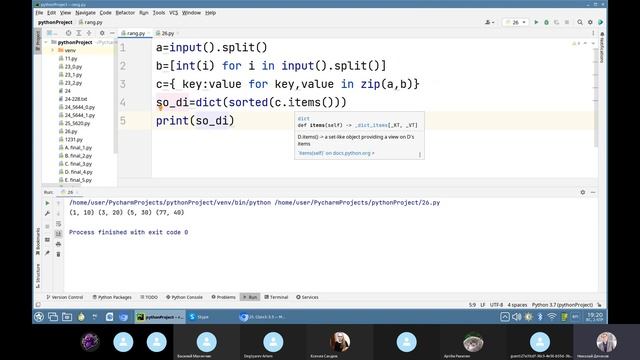
Task: Open Project panel options gear
Action: click(x=102, y=33)
